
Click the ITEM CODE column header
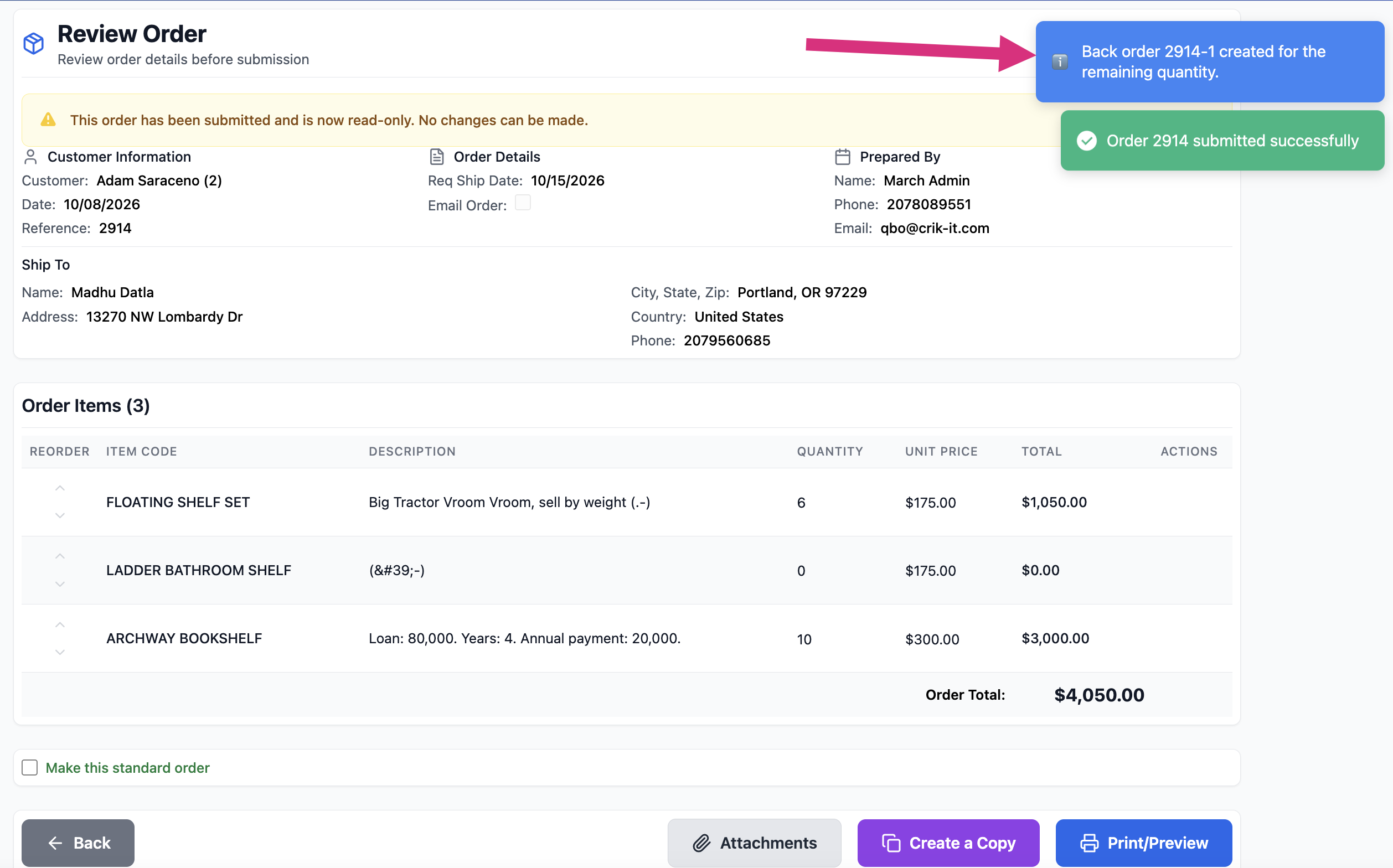coord(141,451)
